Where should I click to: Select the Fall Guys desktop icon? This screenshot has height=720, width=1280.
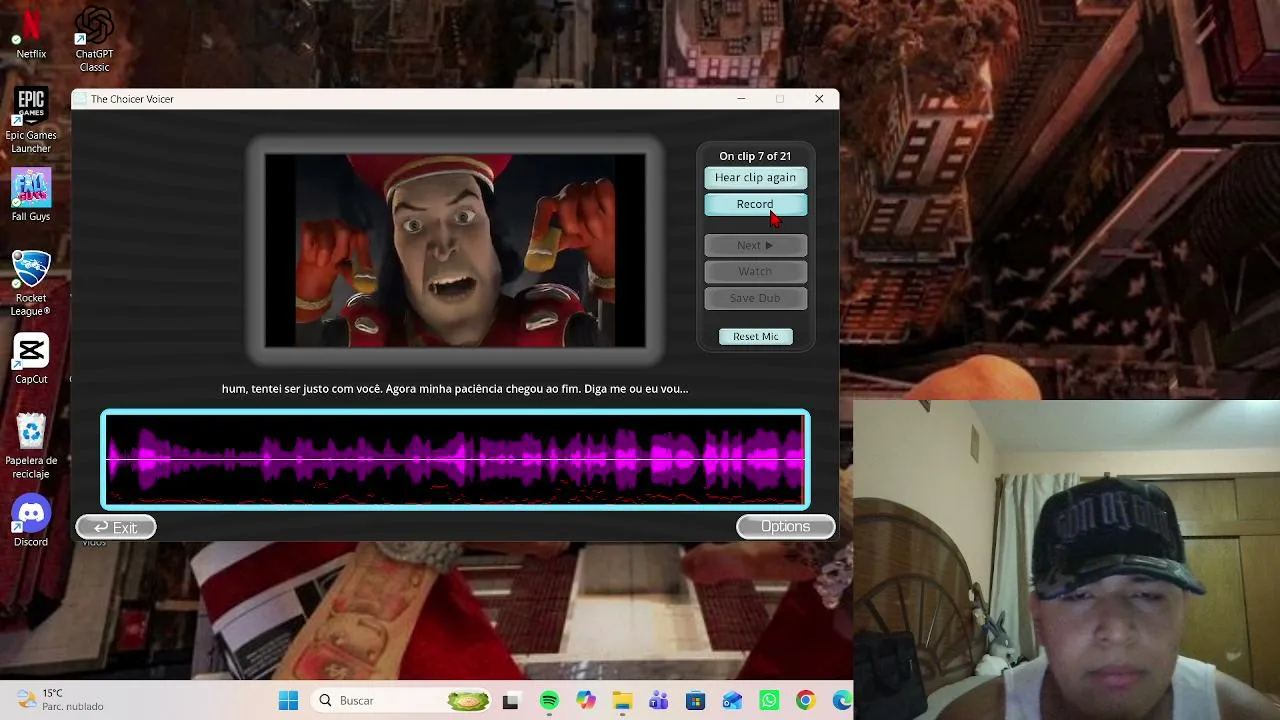tap(31, 194)
